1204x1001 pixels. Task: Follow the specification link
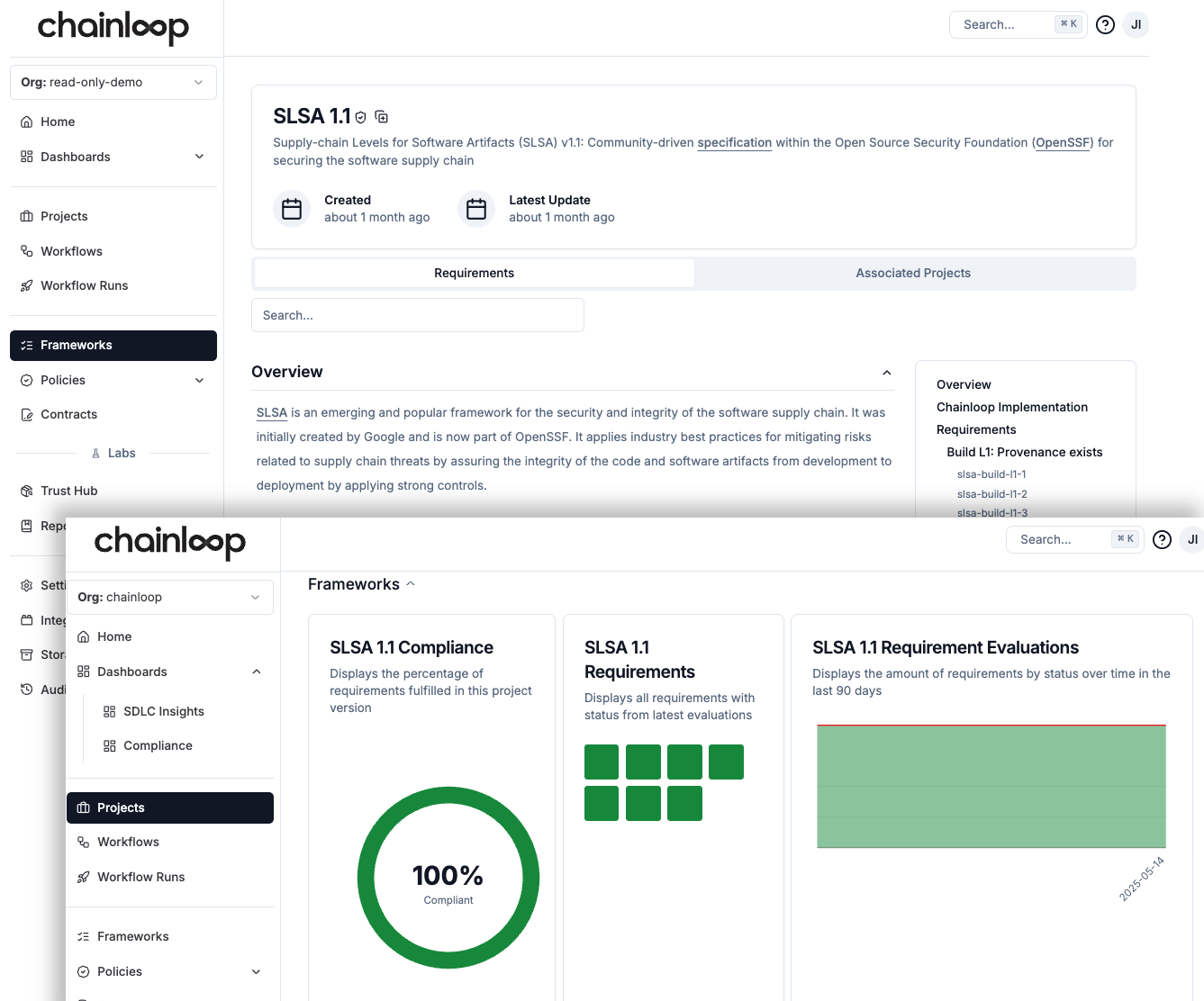(x=735, y=142)
